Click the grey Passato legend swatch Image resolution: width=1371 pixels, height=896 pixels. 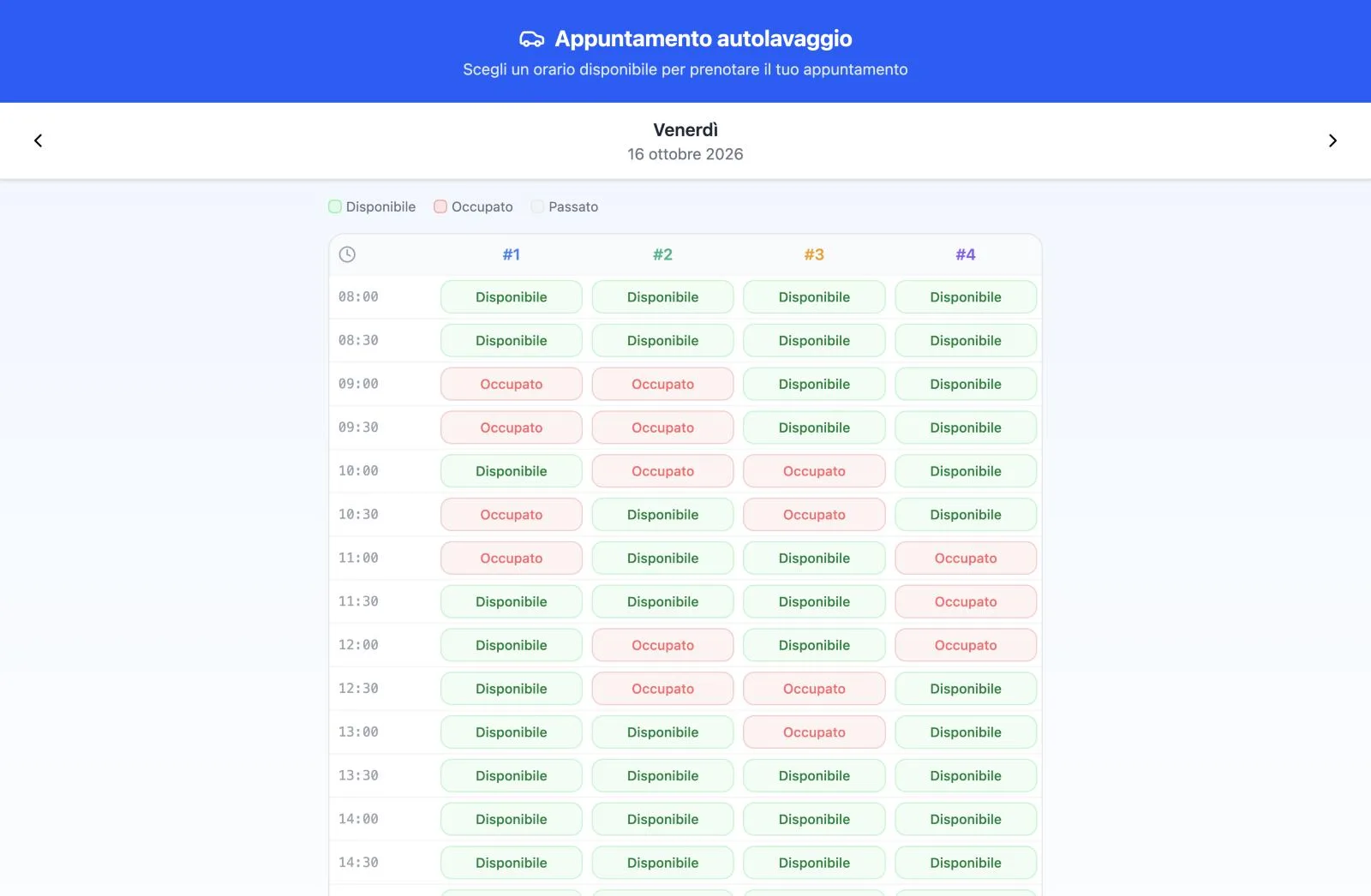pyautogui.click(x=537, y=206)
